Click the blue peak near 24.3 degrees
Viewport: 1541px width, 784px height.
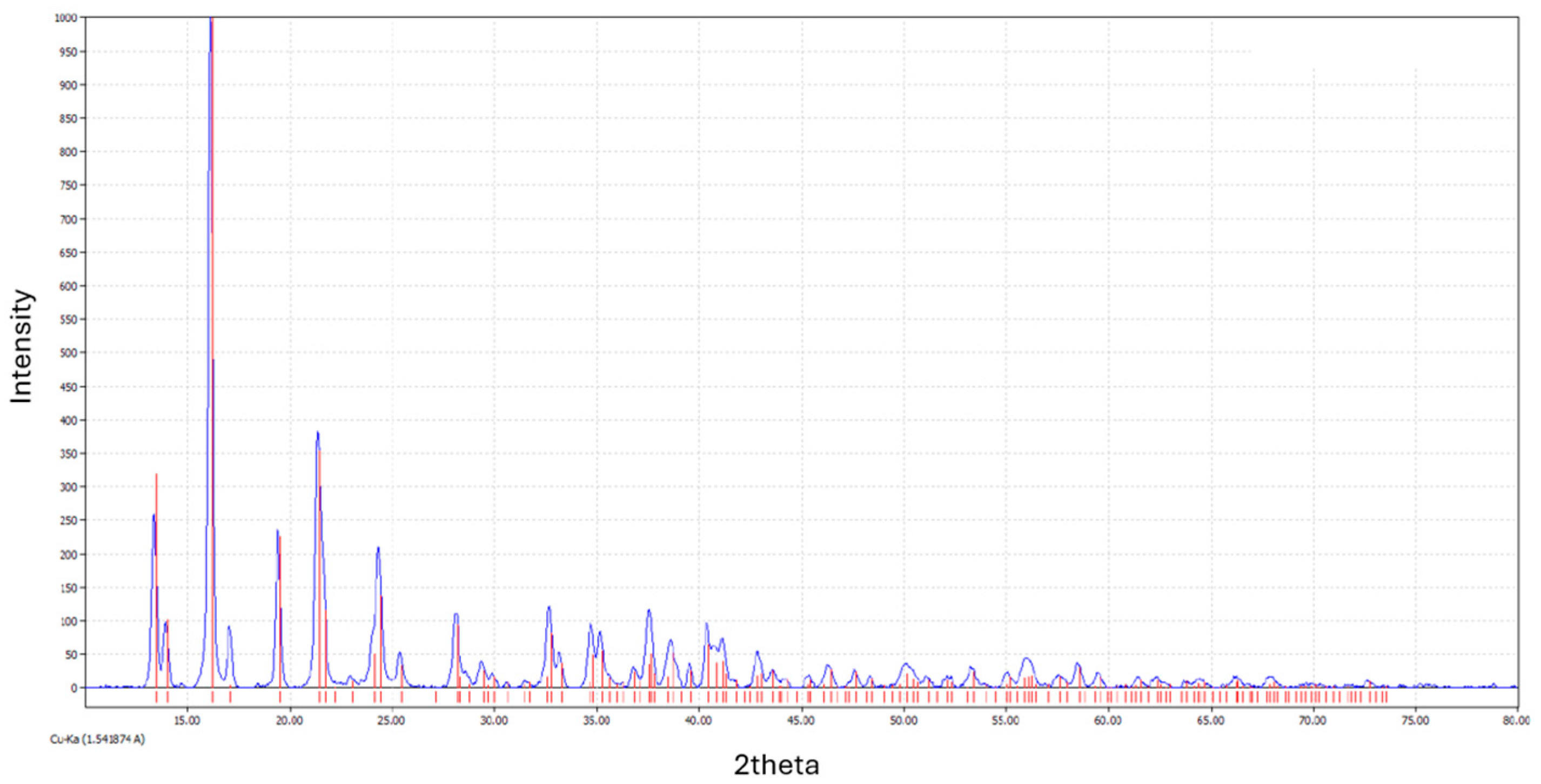[378, 550]
